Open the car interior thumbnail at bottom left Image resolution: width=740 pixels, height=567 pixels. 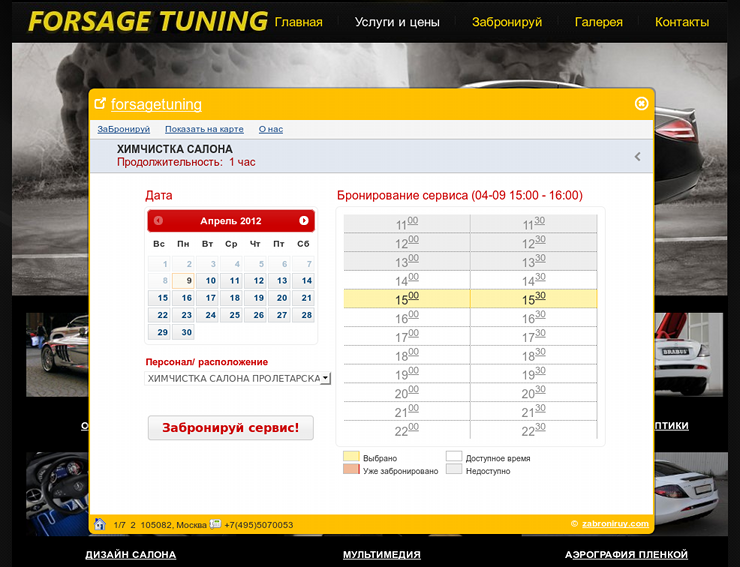point(57,494)
